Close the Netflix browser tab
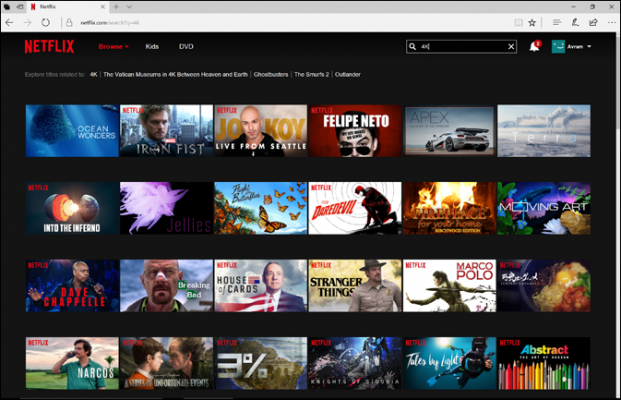The image size is (621, 400). (102, 7)
